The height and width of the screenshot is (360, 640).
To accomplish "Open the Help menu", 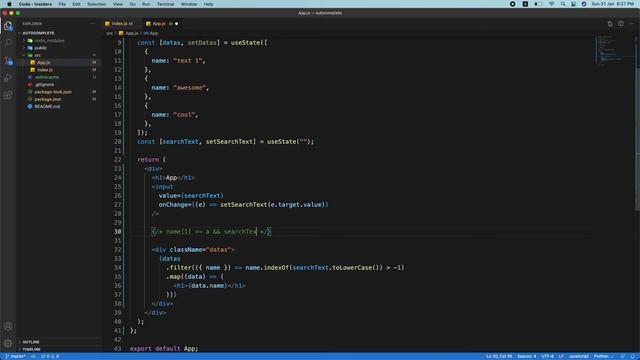I will pos(209,4).
